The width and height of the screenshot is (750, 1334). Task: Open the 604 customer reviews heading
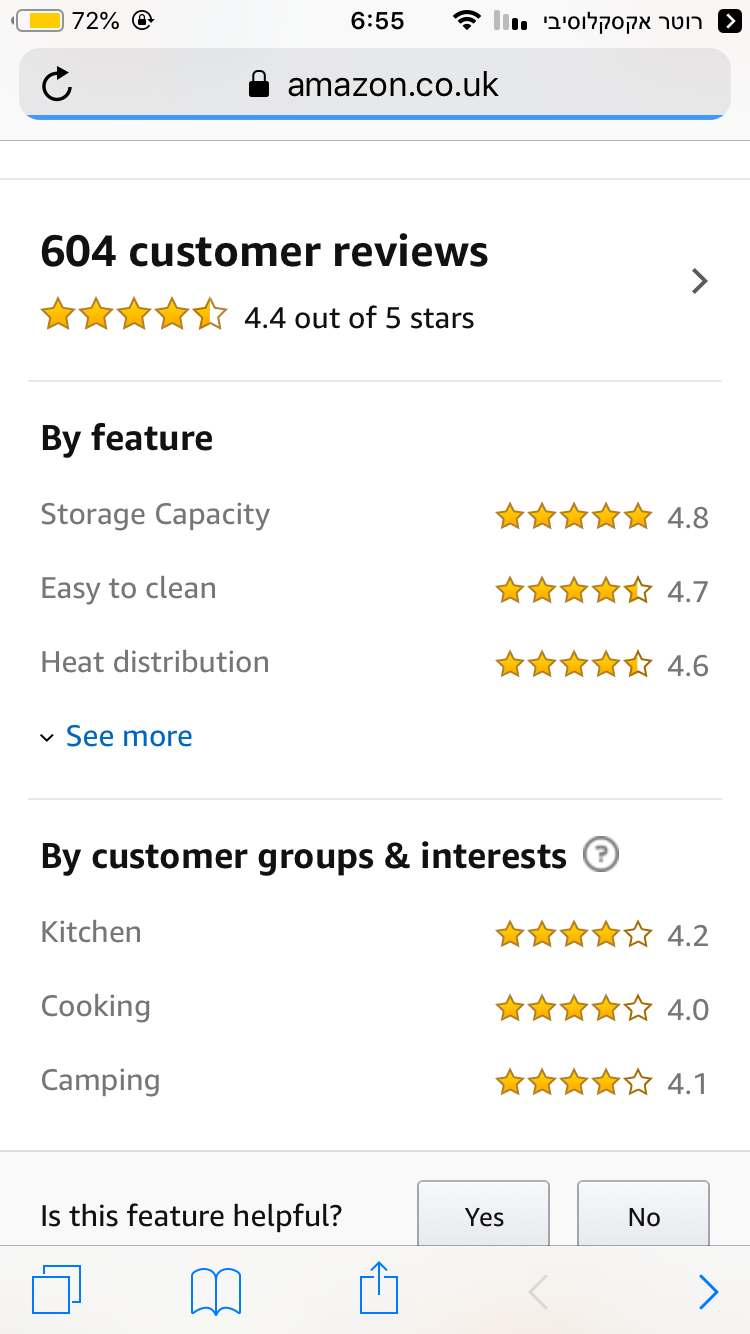264,252
